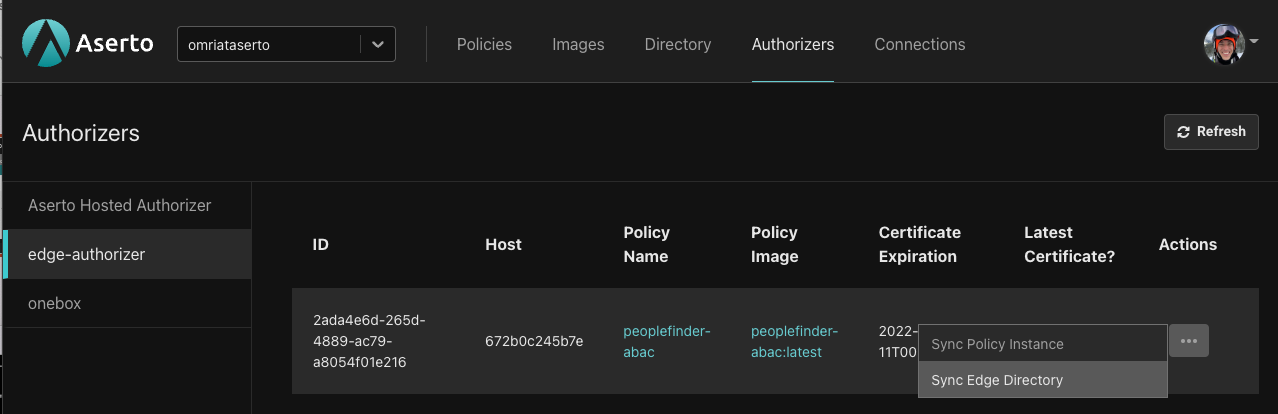
Task: Open the Connections tab
Action: [920, 44]
